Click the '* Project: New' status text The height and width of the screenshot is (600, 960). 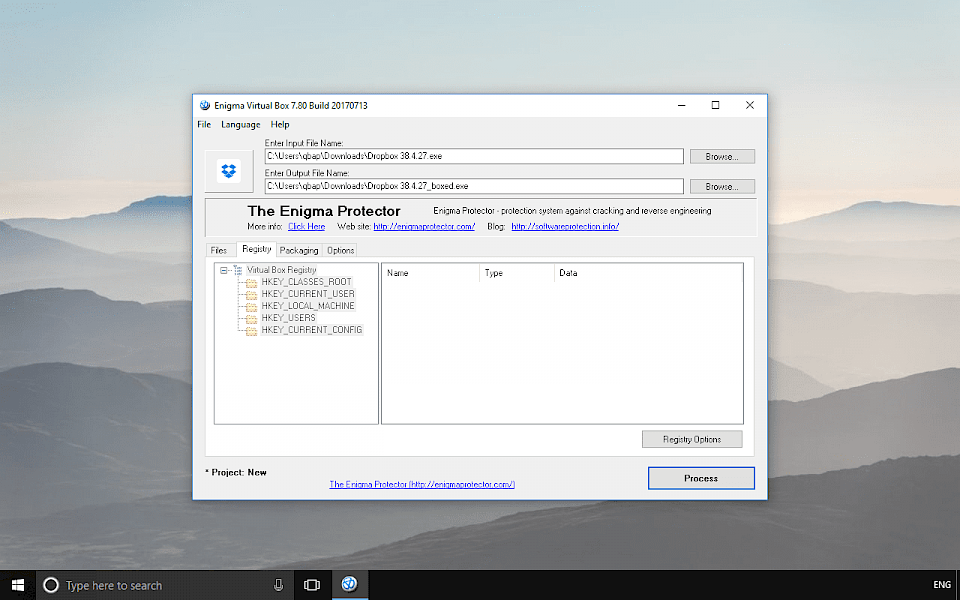(x=236, y=473)
